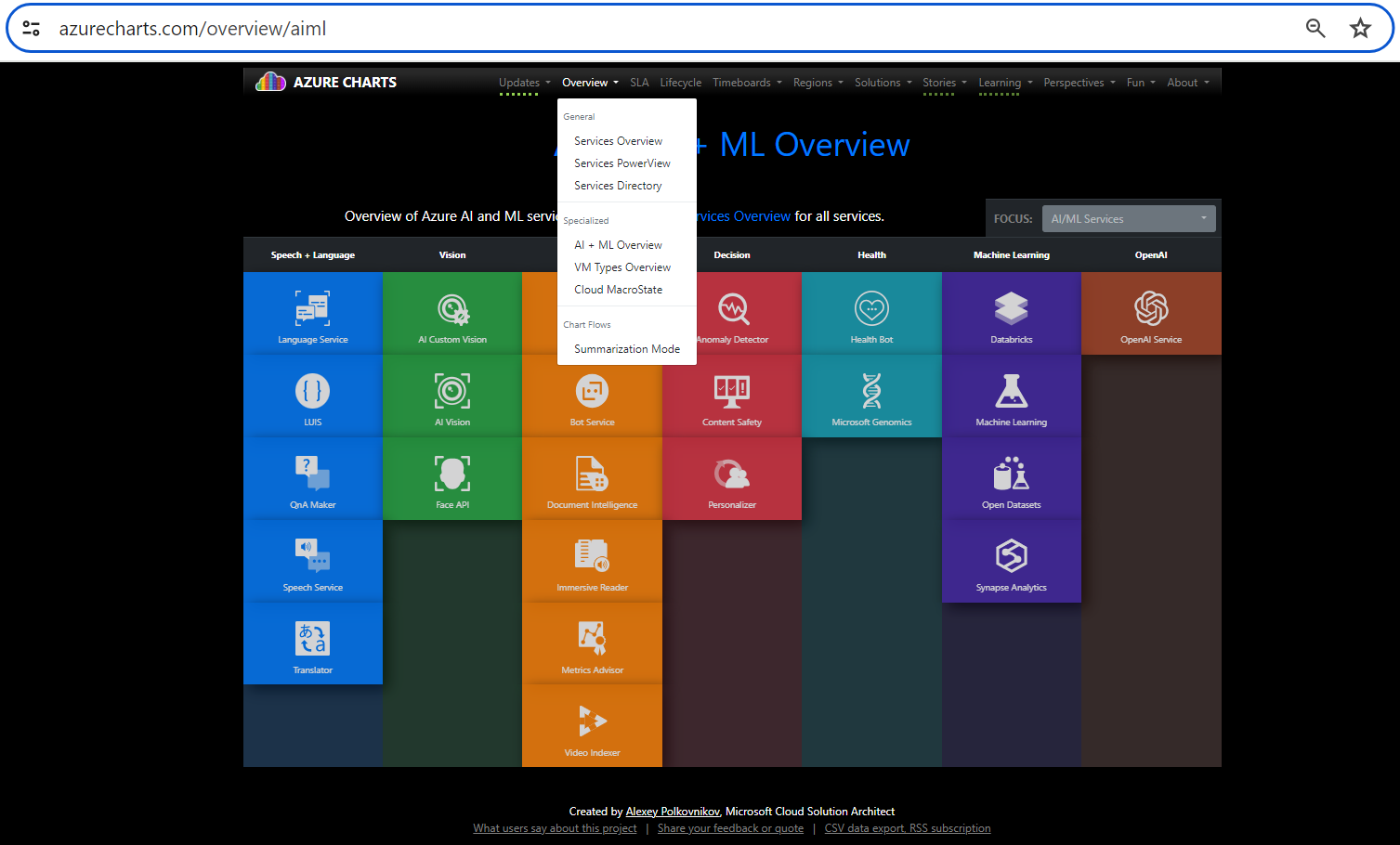Open the FOCUS services dropdown
Screen dimensions: 1400x845
pyautogui.click(x=1128, y=218)
